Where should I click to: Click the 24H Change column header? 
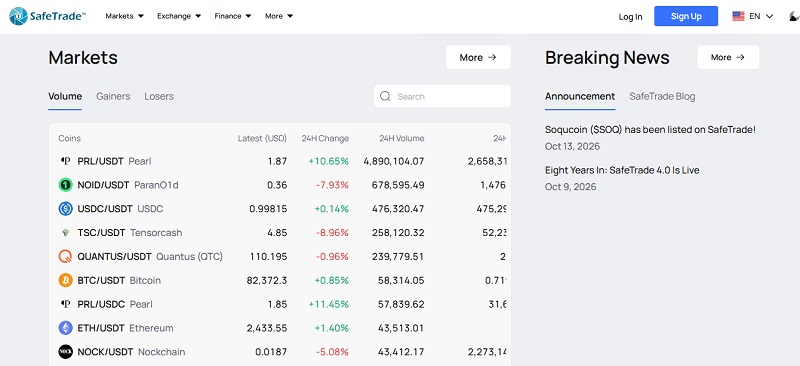pos(325,138)
